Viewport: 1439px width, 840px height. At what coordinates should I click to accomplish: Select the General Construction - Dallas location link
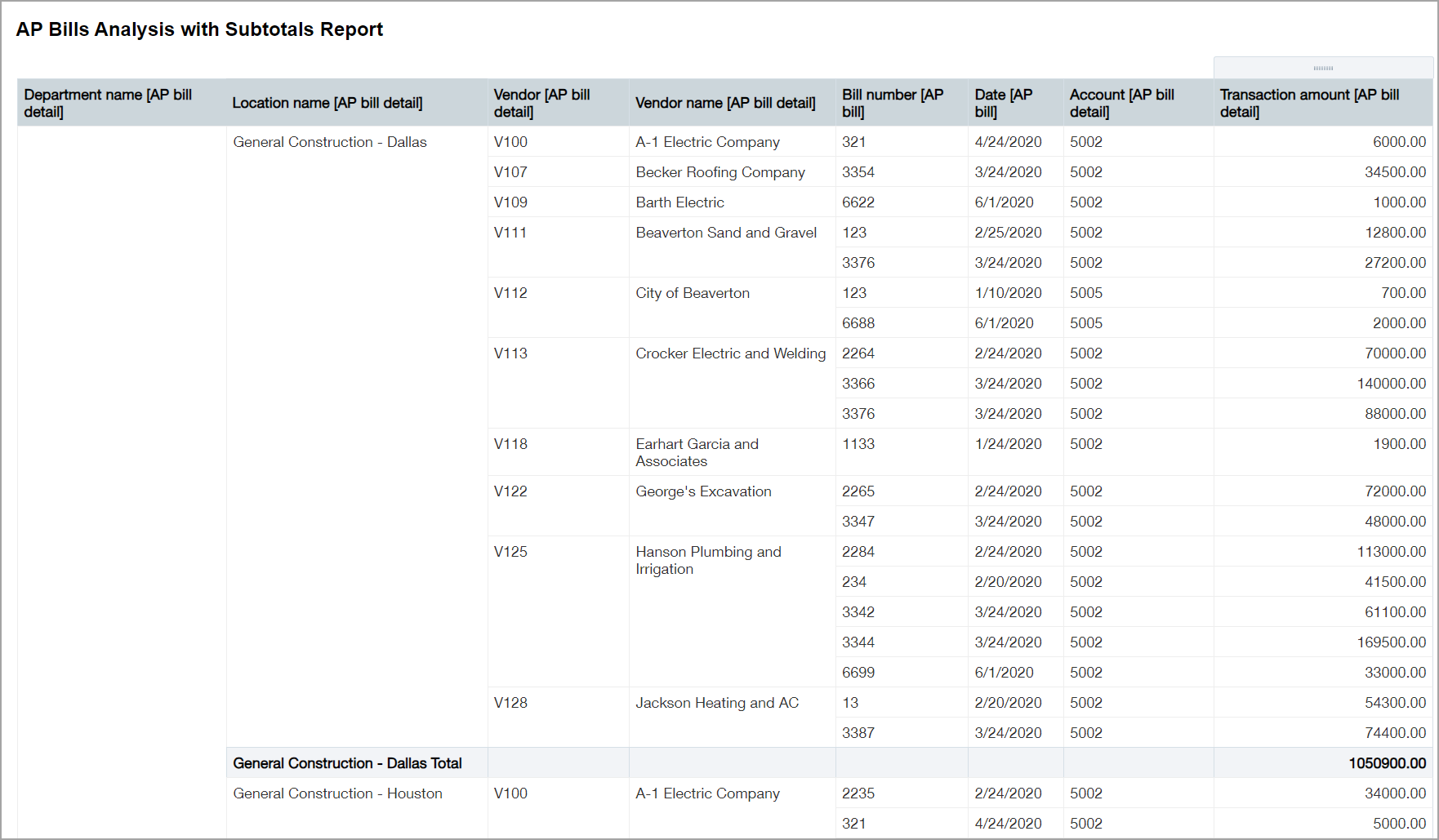click(329, 141)
